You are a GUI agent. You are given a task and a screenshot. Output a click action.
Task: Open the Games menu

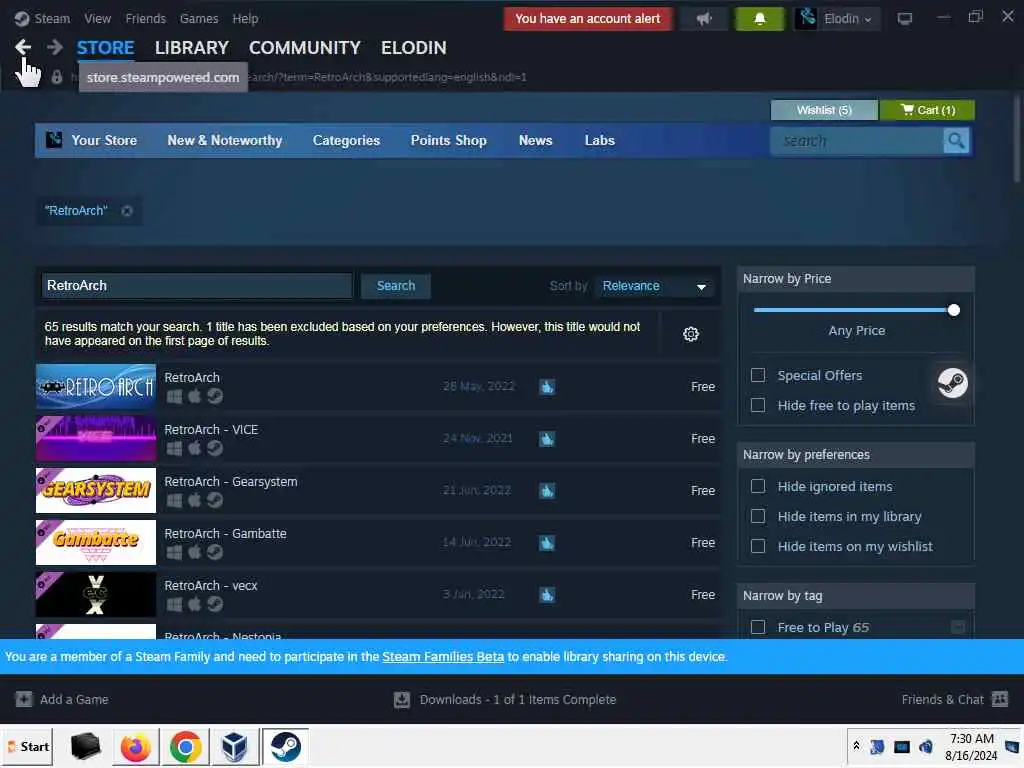[x=199, y=19]
